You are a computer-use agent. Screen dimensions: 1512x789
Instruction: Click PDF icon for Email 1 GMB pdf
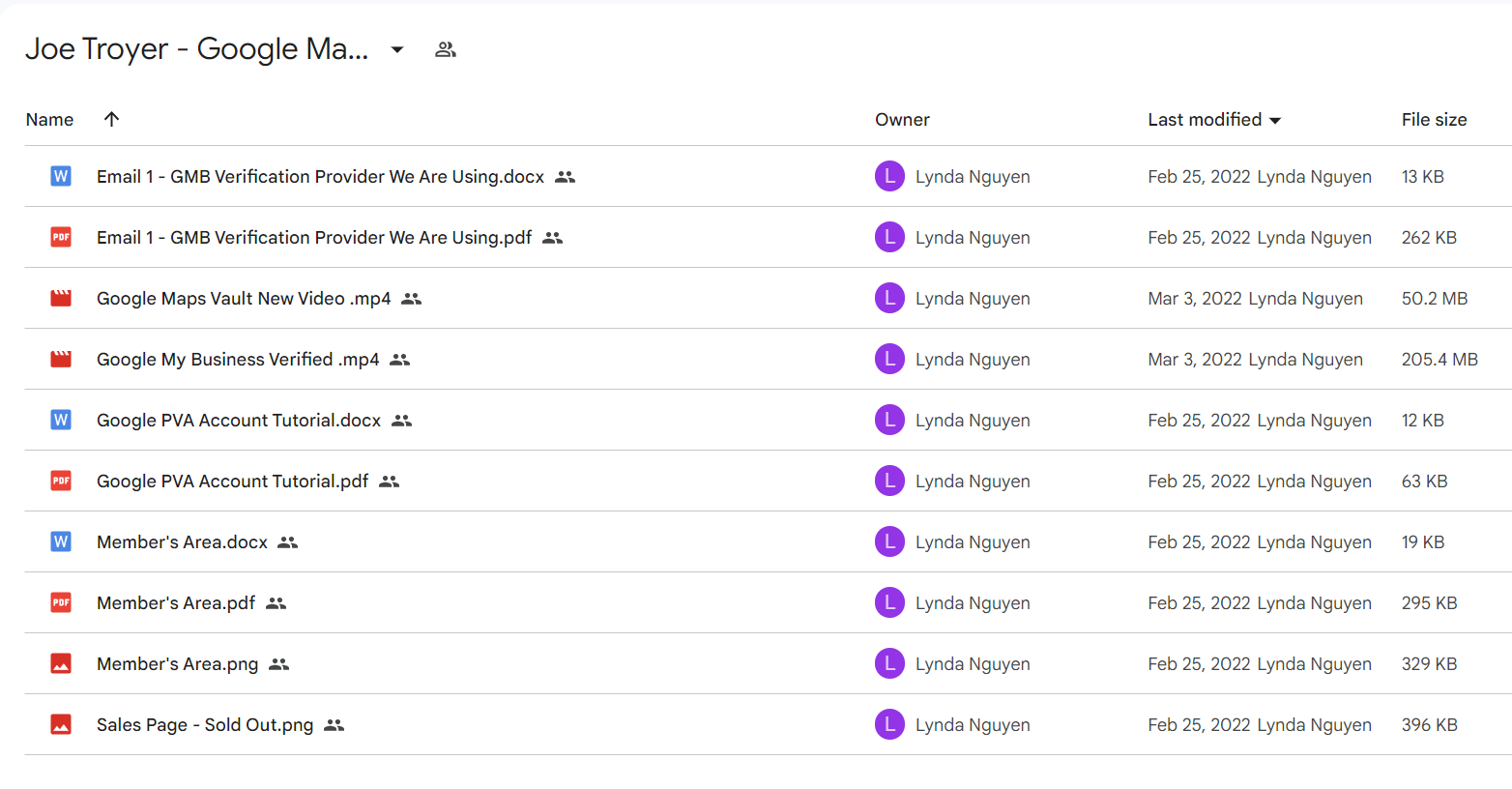(61, 237)
